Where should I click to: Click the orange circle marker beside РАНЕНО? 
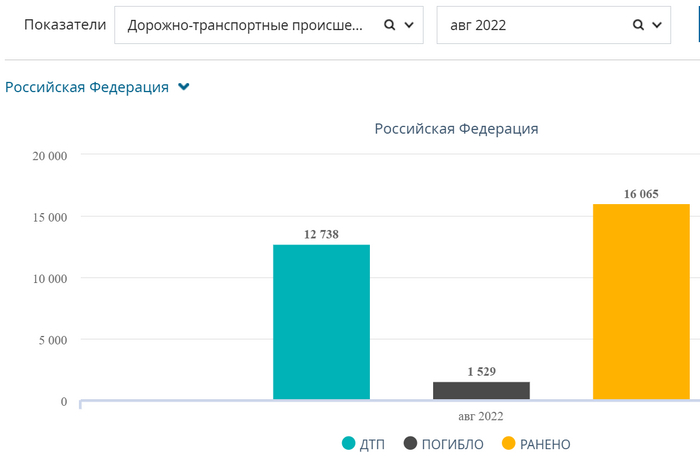click(508, 444)
